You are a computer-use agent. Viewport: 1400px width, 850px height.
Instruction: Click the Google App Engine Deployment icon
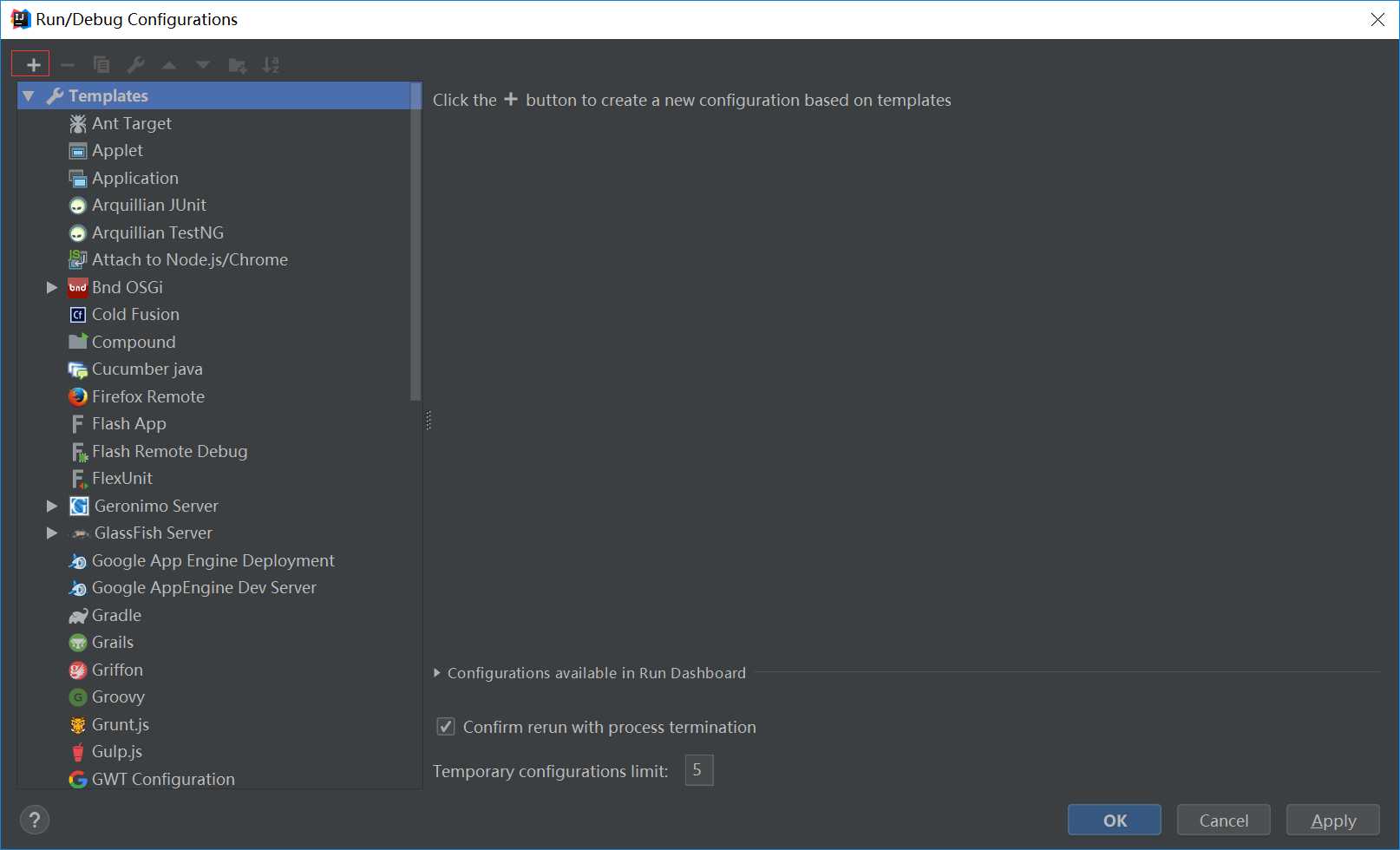pos(78,561)
